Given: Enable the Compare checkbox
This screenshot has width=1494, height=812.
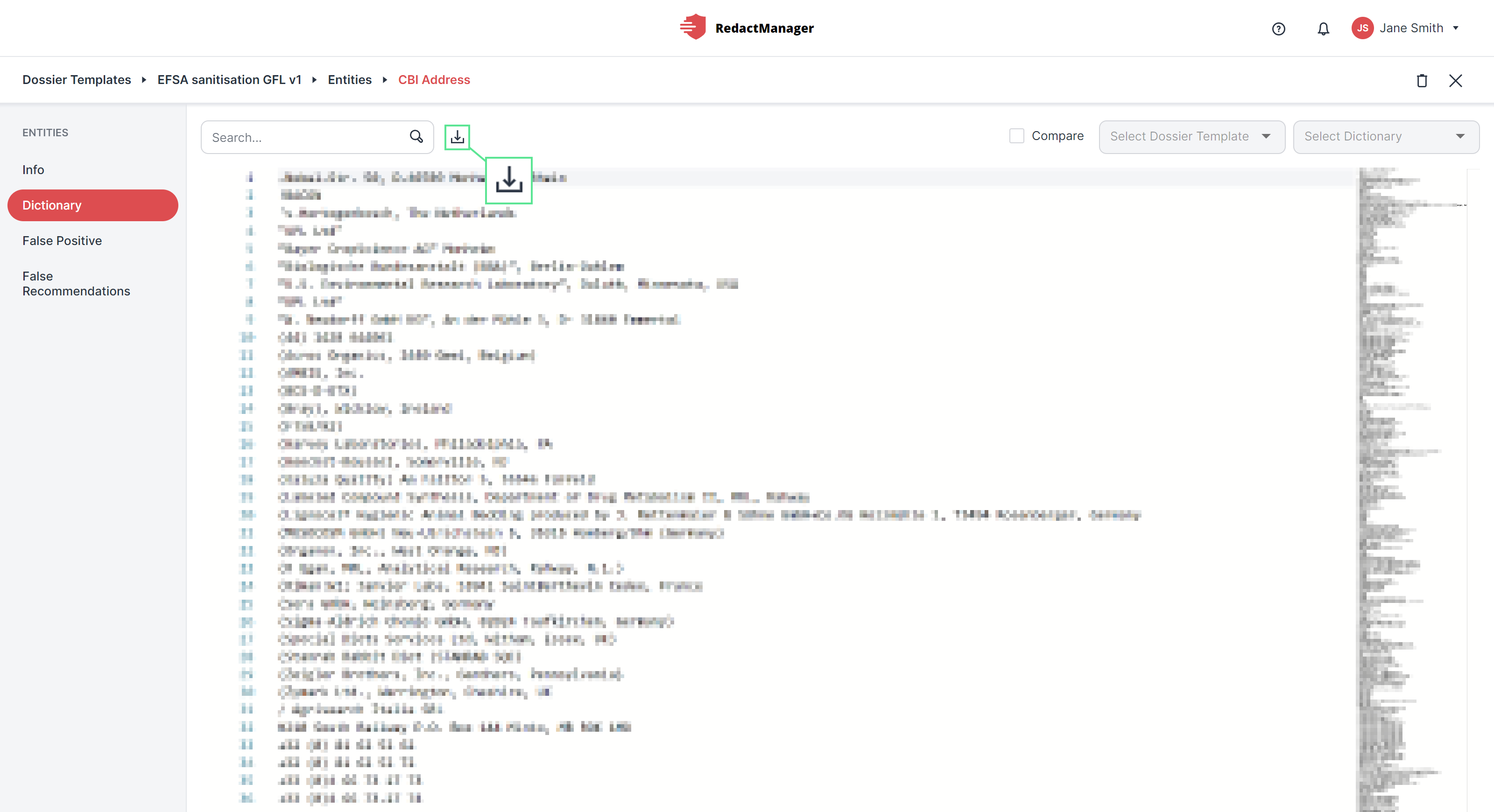Looking at the screenshot, I should (1016, 136).
